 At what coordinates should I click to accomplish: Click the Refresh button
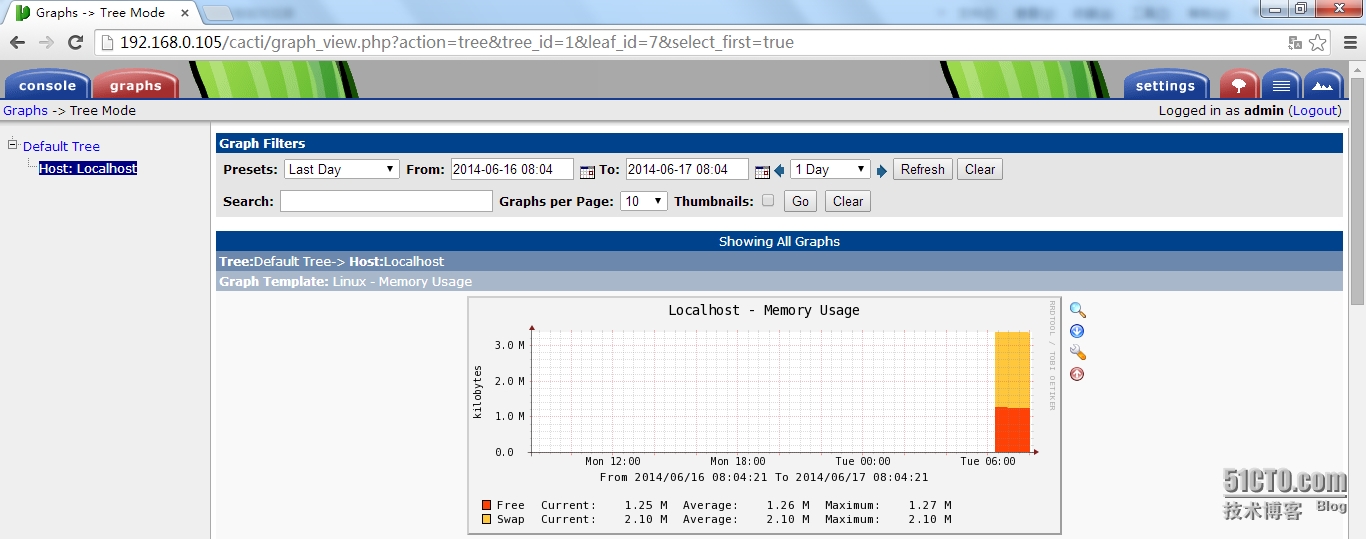coord(922,169)
